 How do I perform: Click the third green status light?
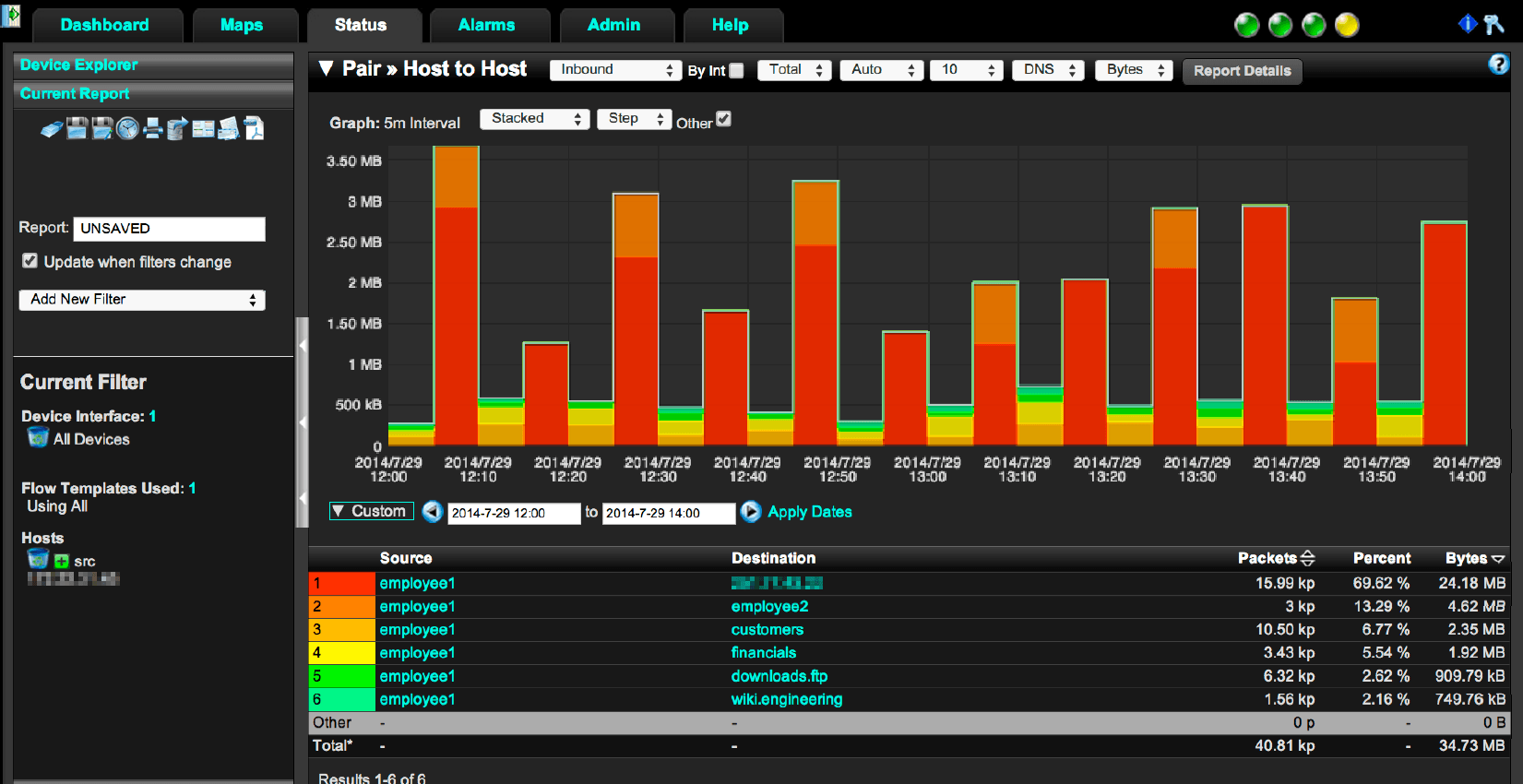1314,25
